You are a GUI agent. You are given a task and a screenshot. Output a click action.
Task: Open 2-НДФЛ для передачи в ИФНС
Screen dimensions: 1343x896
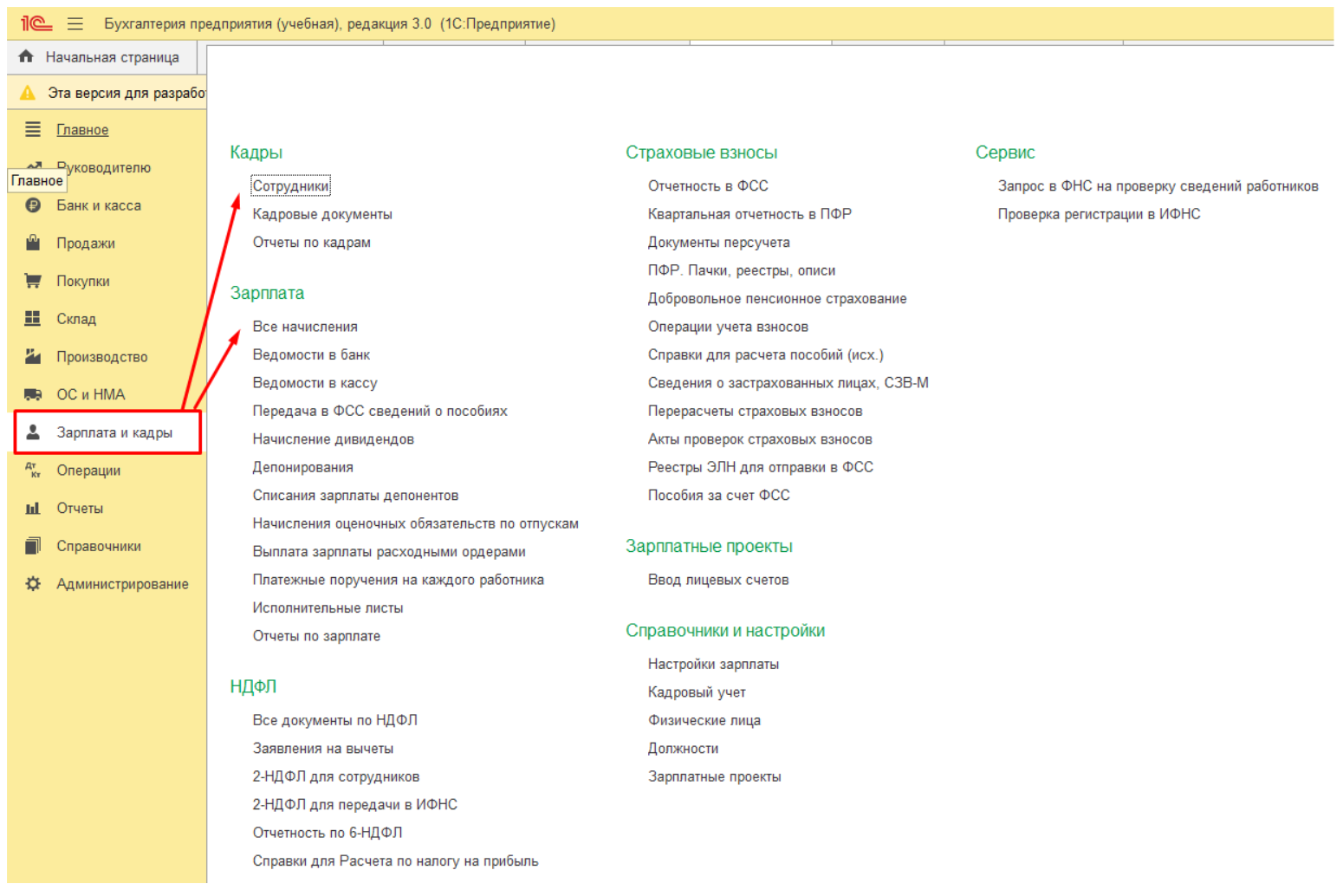pos(355,805)
